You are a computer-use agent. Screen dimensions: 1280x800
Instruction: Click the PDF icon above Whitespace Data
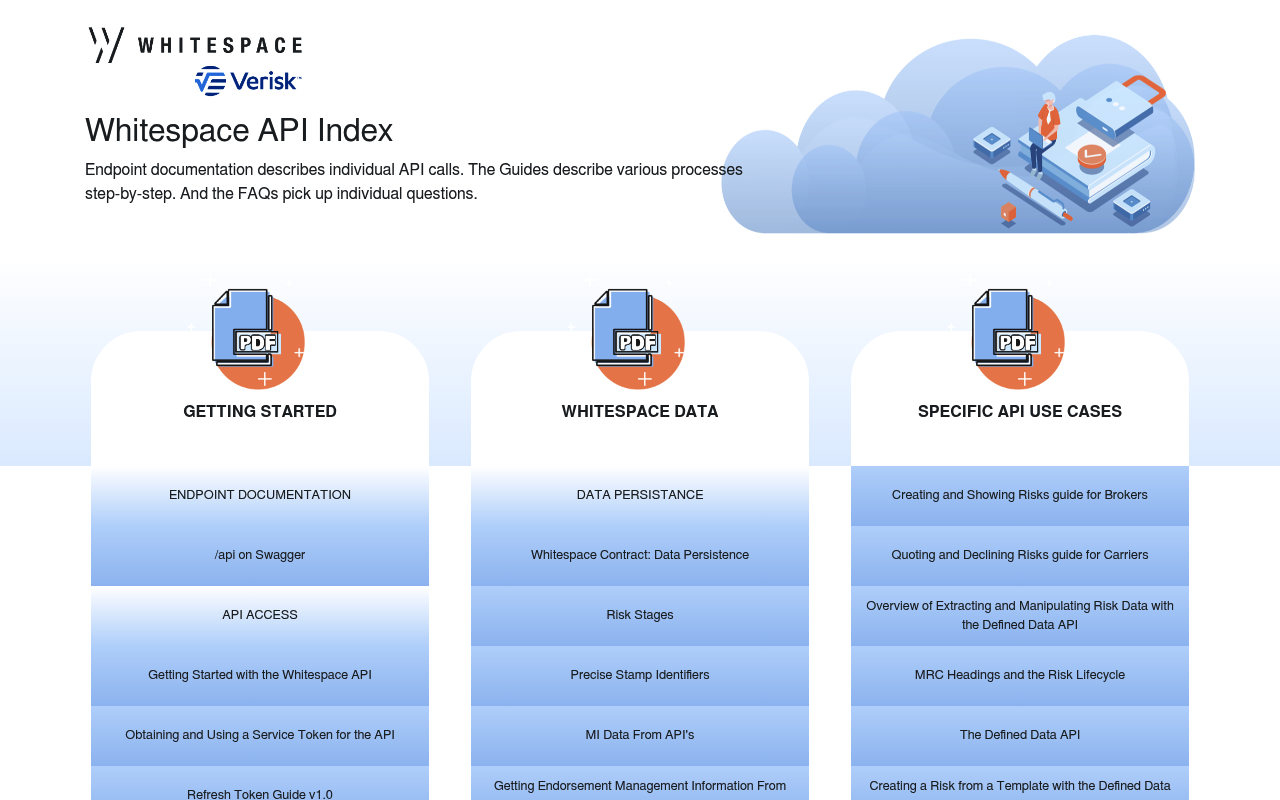point(639,338)
